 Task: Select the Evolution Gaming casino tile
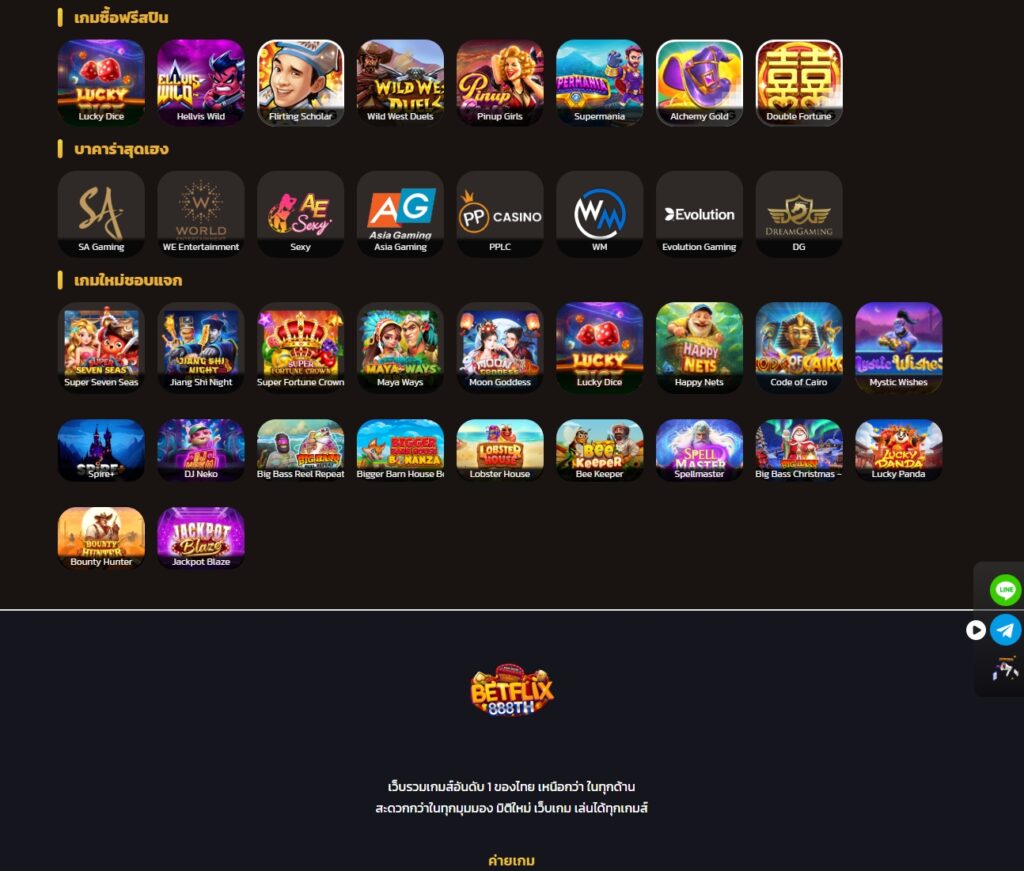[x=699, y=214]
